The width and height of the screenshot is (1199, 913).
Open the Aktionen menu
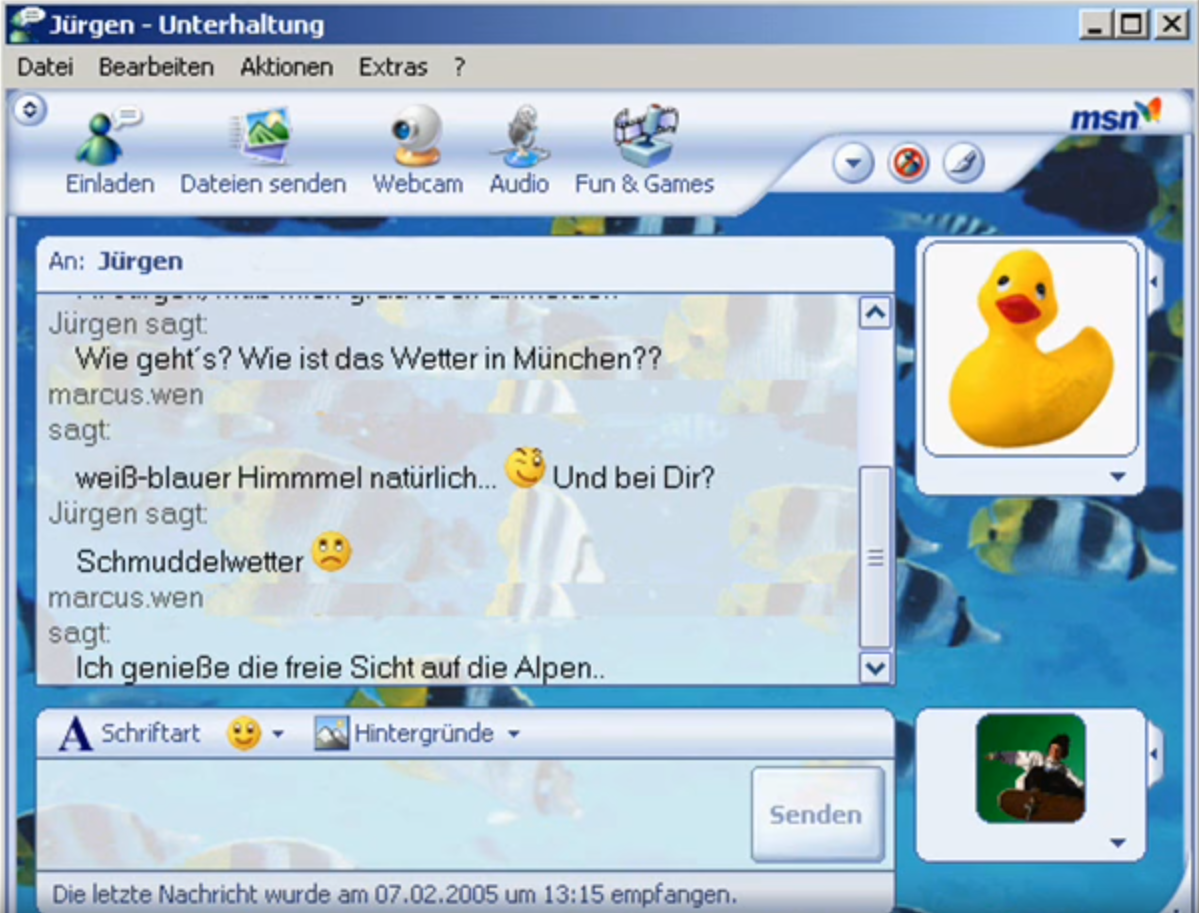(286, 67)
